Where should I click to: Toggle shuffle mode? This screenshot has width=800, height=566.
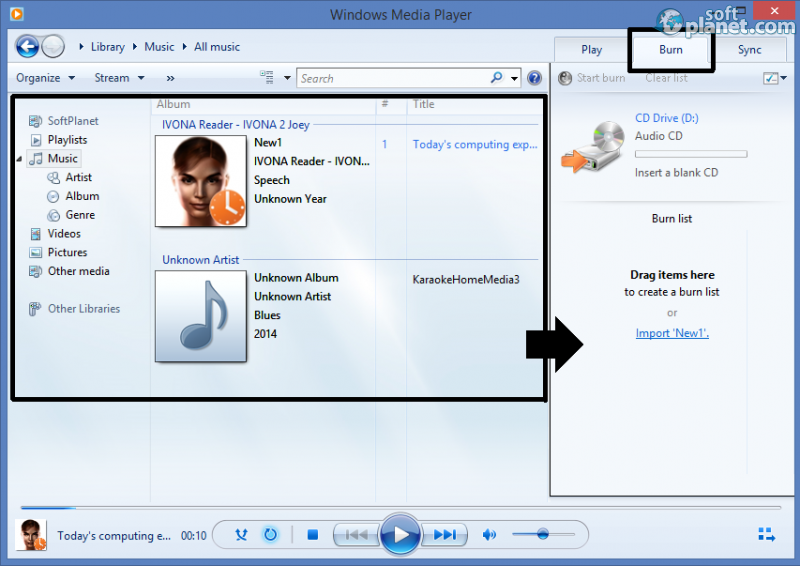point(241,534)
